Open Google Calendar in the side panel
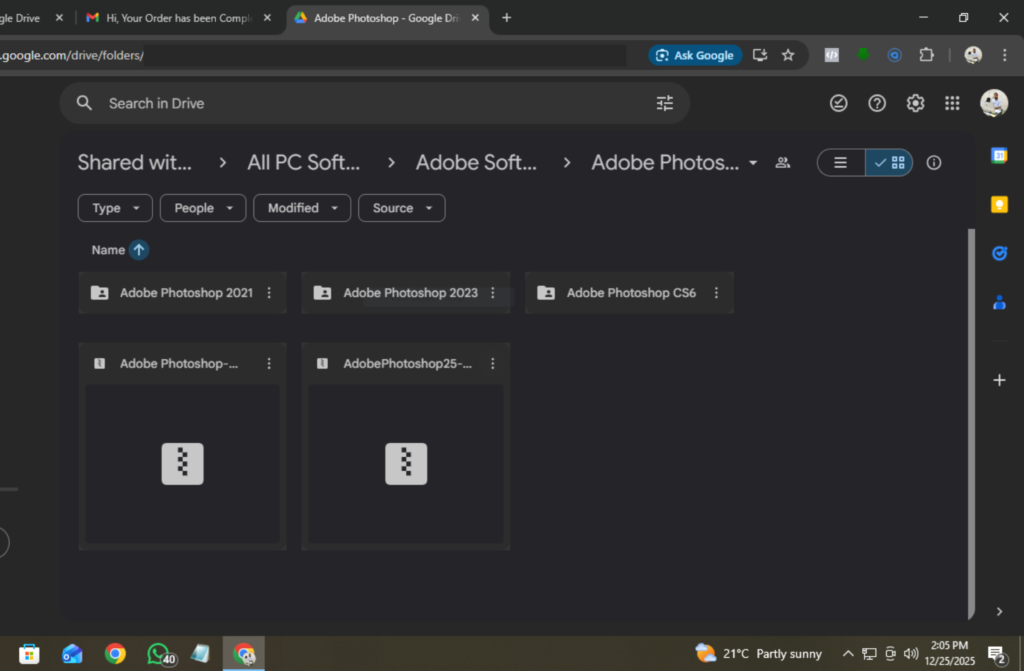This screenshot has width=1024, height=671. (x=998, y=156)
